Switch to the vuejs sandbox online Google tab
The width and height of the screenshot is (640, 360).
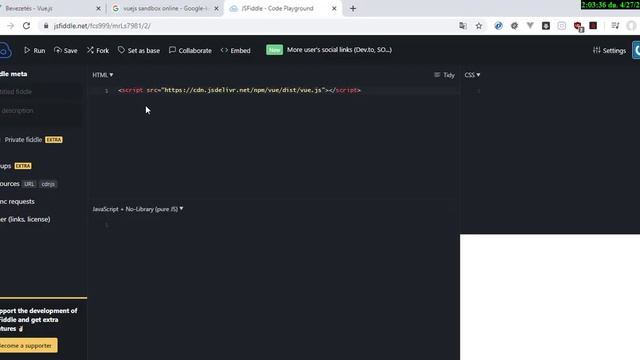[165, 8]
